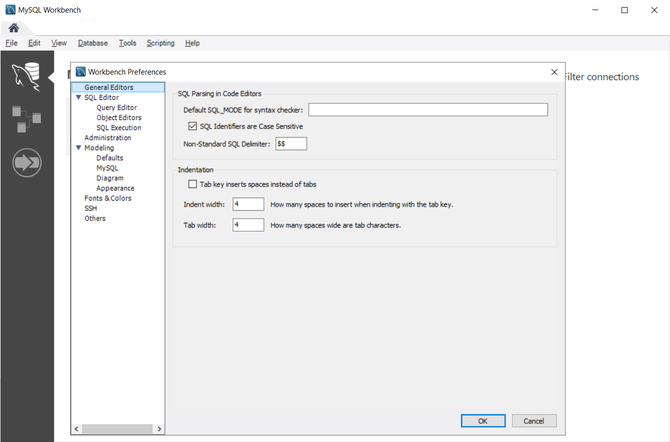Collapse the SQL Editor tree node
The height and width of the screenshot is (442, 670).
79,97
